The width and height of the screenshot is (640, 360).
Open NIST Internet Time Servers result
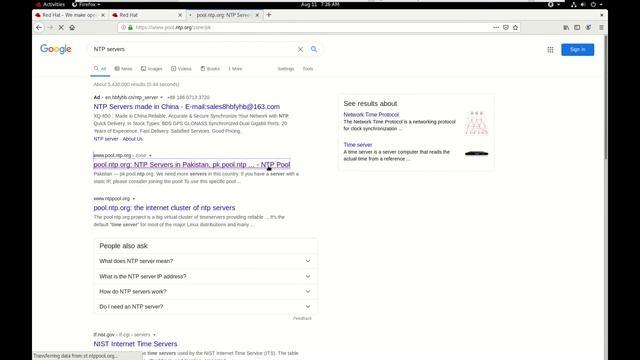coord(136,344)
